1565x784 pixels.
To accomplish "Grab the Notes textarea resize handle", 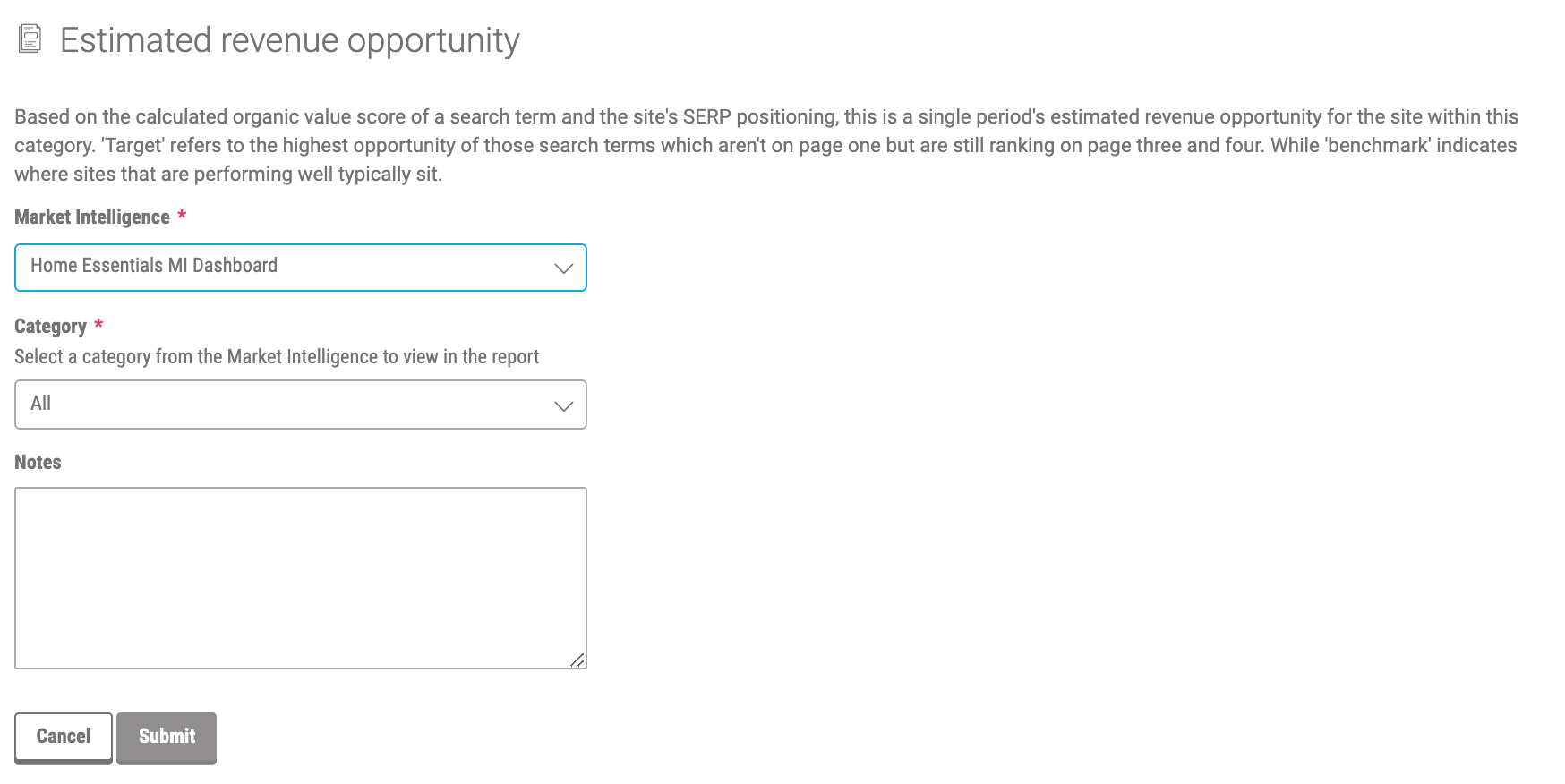I will [x=577, y=660].
